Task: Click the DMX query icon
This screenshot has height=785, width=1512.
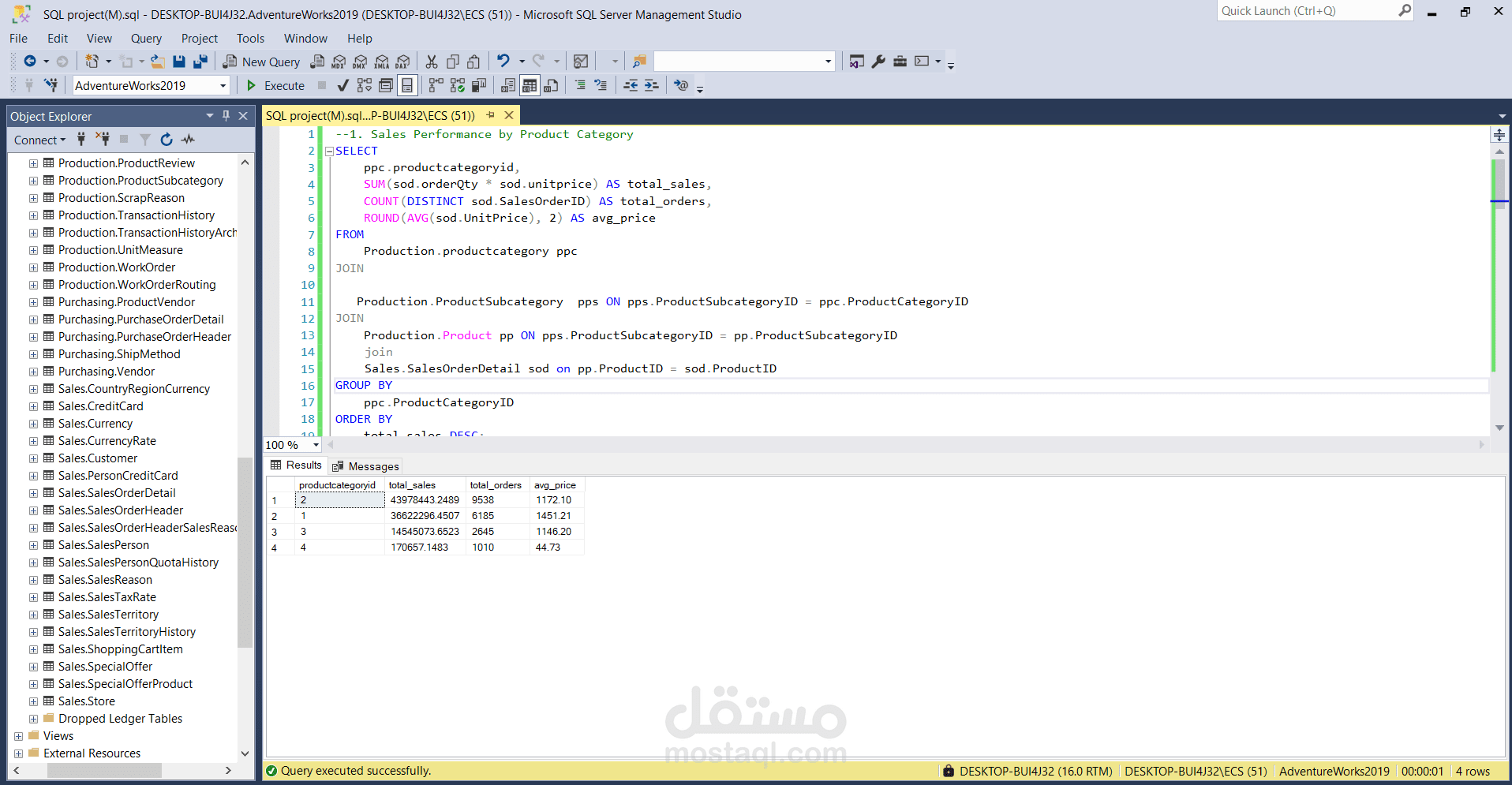Action: (360, 62)
